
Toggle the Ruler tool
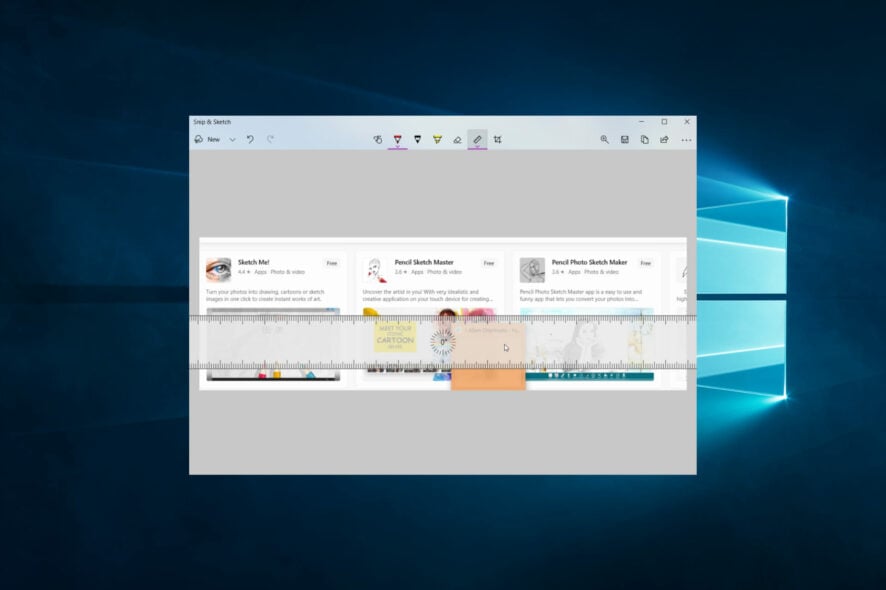(x=477, y=140)
